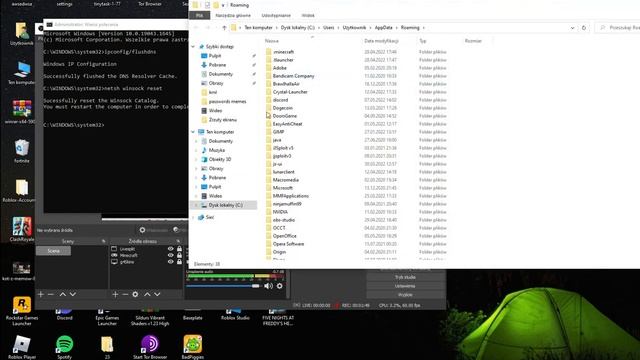Launch Spotify from the desktop
The width and height of the screenshot is (640, 360).
pyautogui.click(x=64, y=347)
